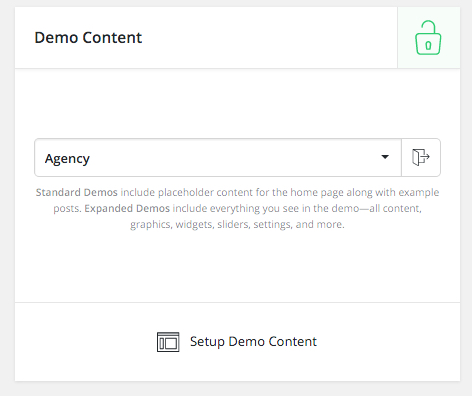The width and height of the screenshot is (472, 396).
Task: Open the Agency demo selector
Action: [218, 157]
